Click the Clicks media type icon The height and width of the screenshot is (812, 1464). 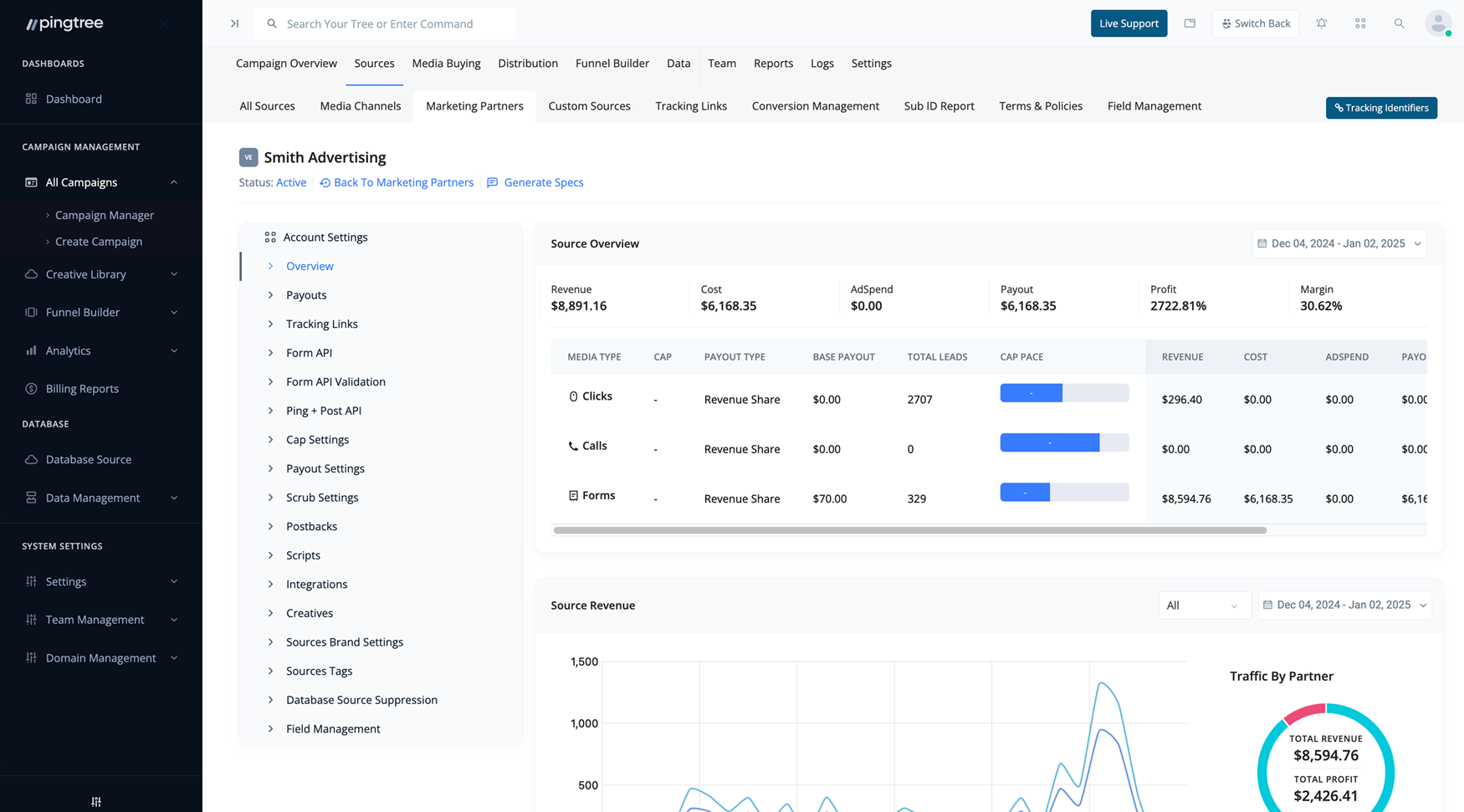click(573, 396)
